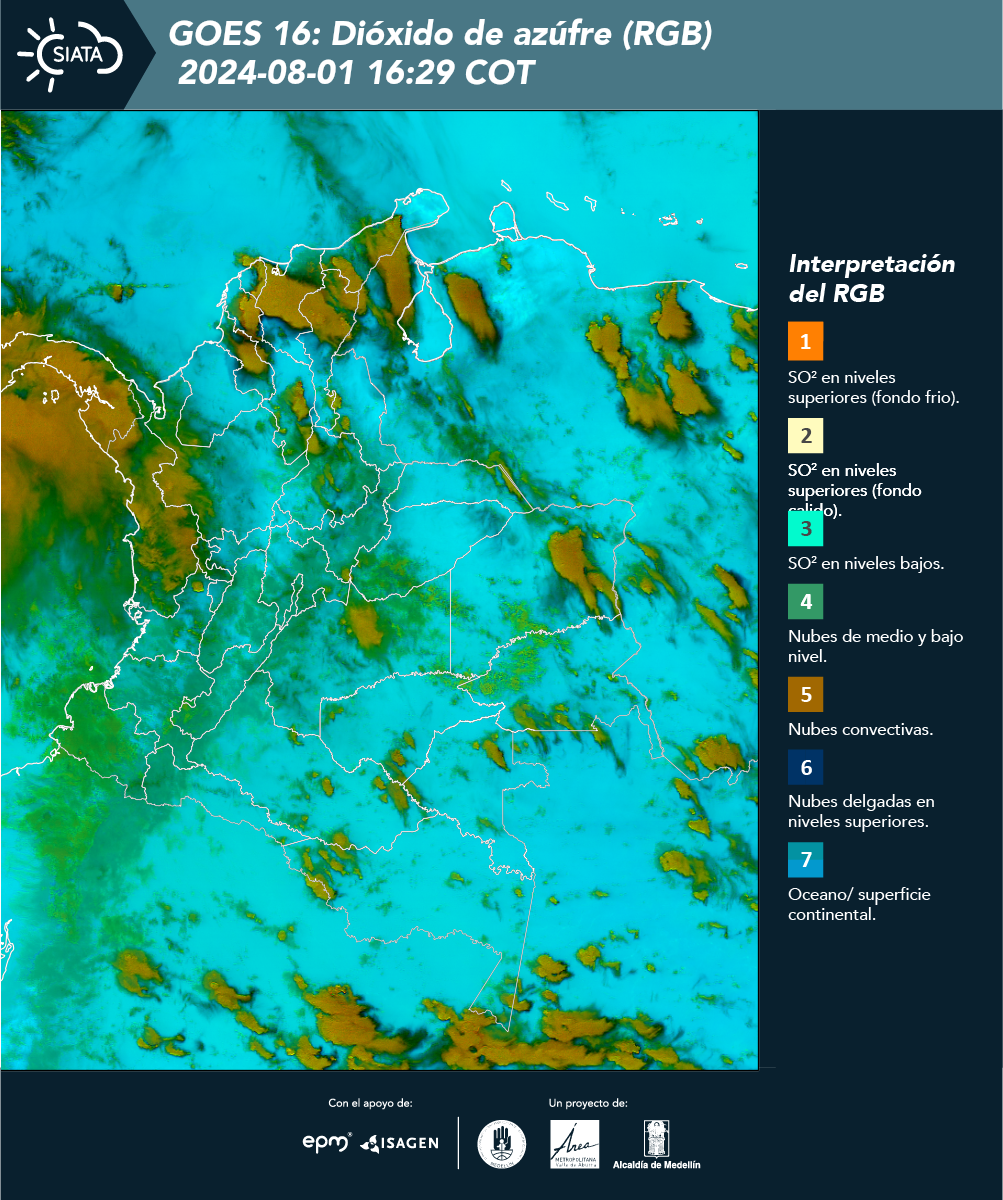Select the pale yellow legend swatch numbered 2
Image resolution: width=1003 pixels, height=1200 pixels.
click(805, 436)
